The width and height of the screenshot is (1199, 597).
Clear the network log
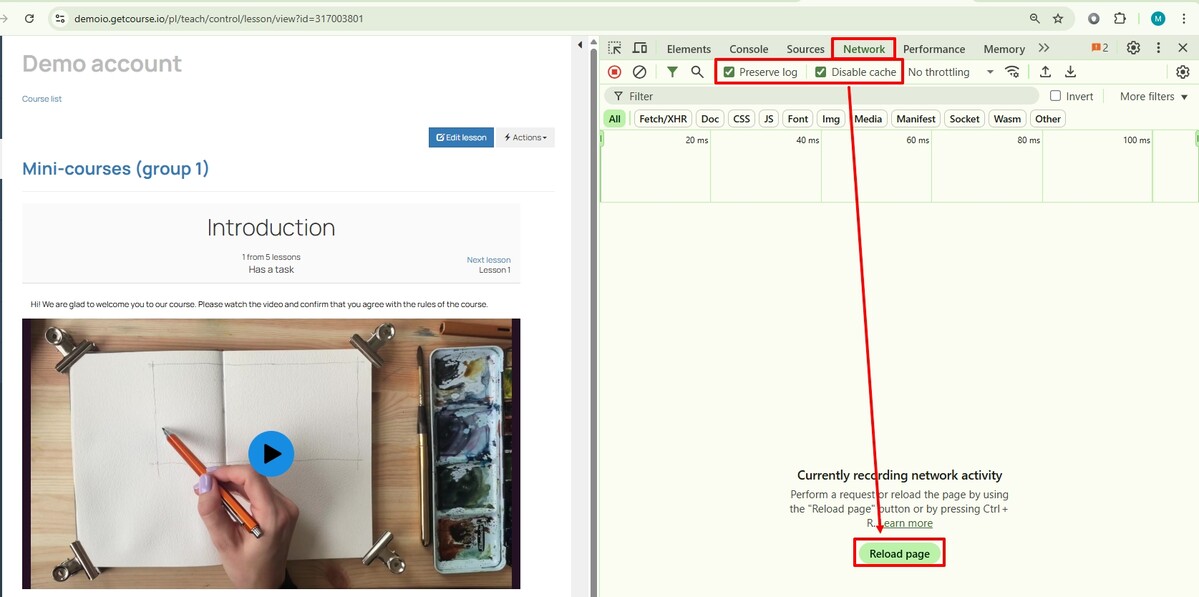click(x=640, y=72)
